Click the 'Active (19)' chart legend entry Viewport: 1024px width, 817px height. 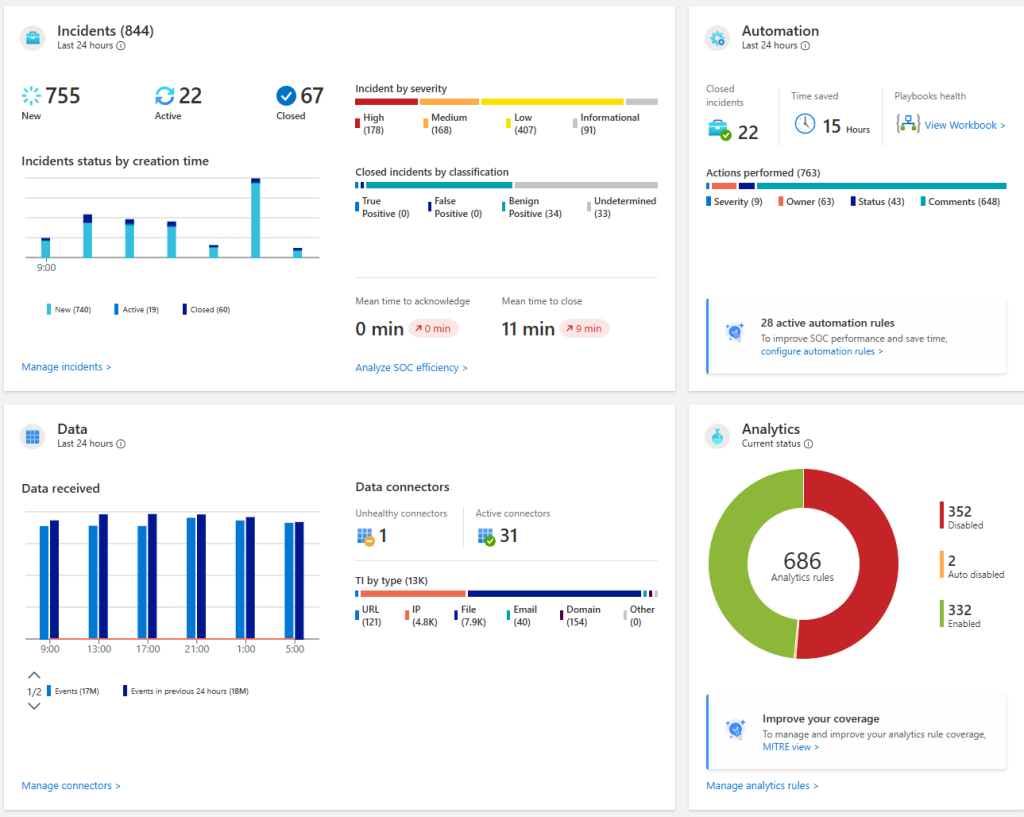pos(136,310)
